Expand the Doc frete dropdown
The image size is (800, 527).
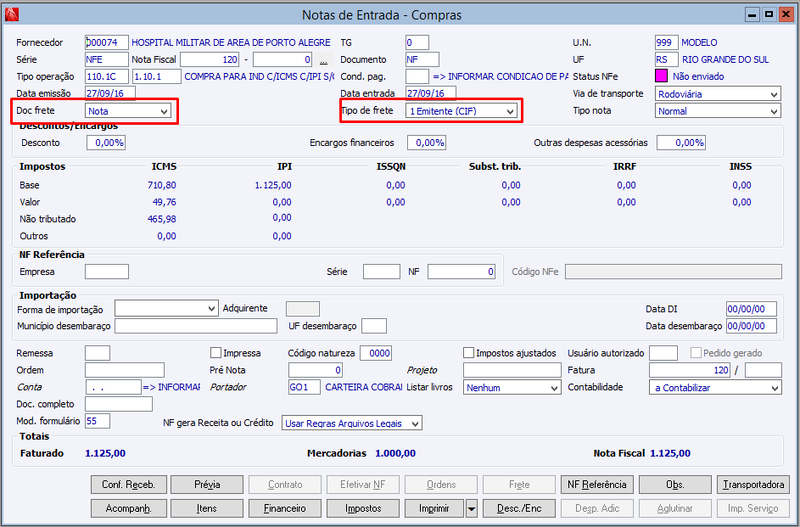[128, 111]
